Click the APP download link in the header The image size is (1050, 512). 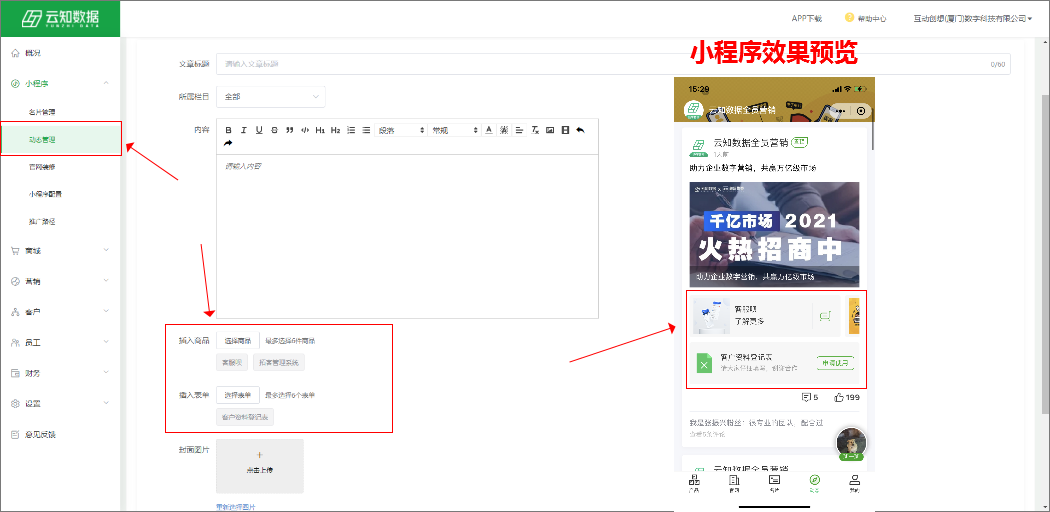[x=806, y=19]
